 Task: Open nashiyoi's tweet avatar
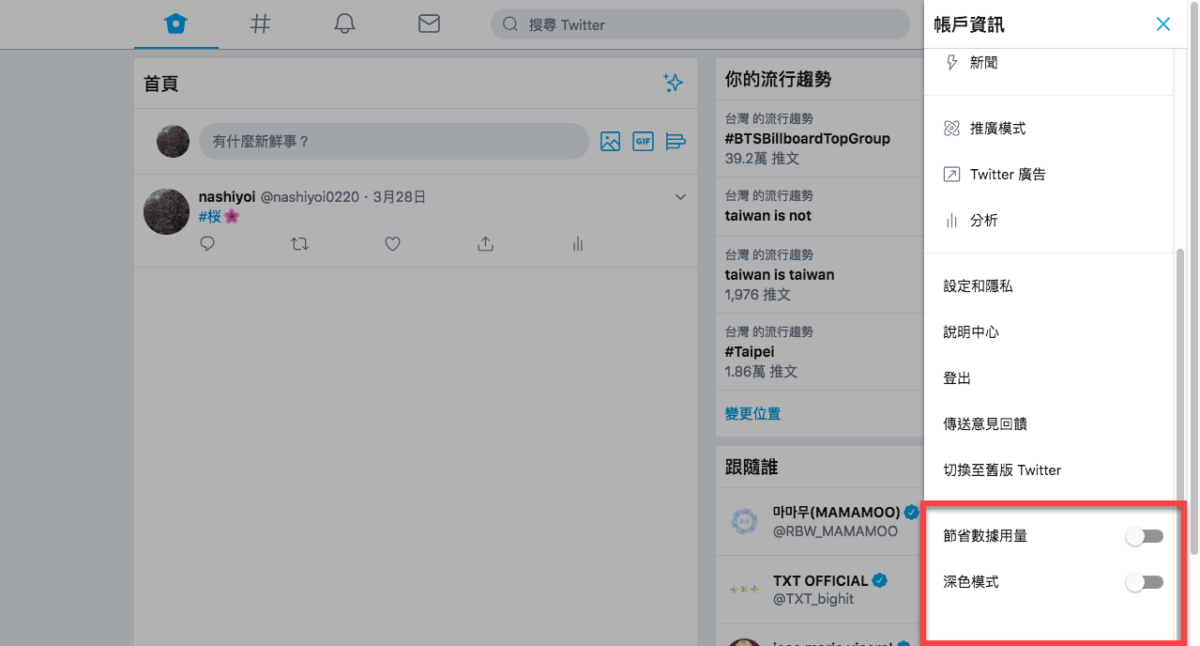(x=166, y=212)
